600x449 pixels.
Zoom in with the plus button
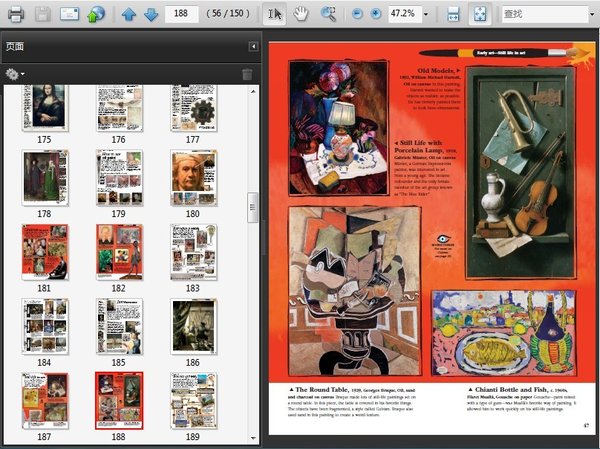click(x=376, y=14)
